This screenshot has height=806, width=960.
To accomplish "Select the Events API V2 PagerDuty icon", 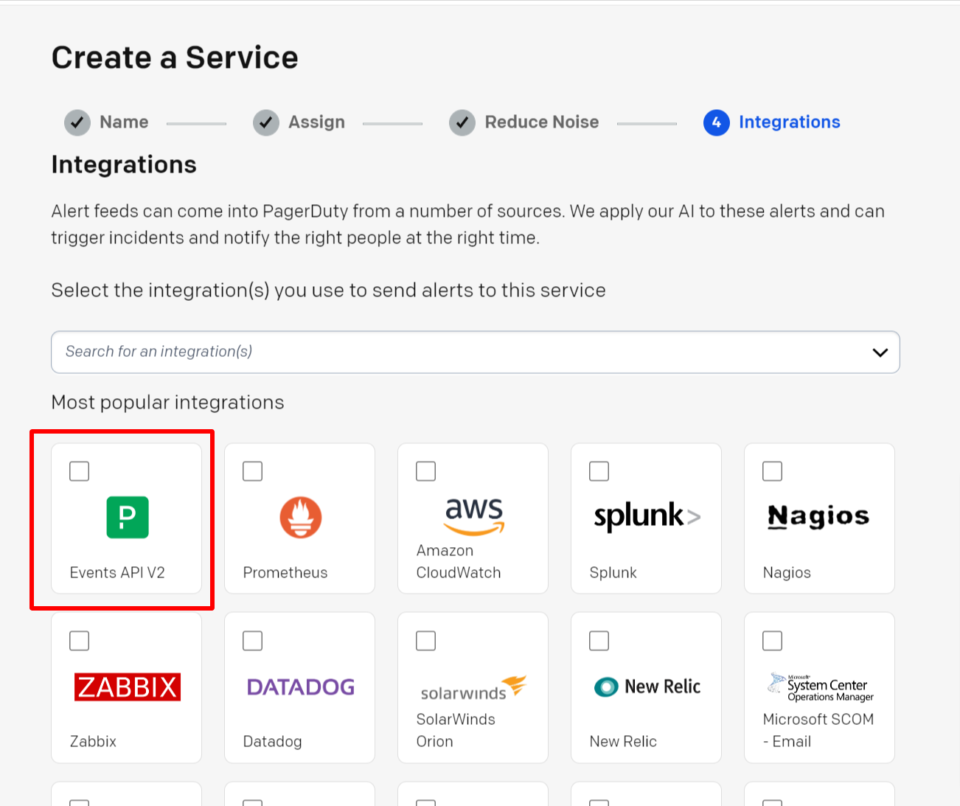I will pyautogui.click(x=126, y=517).
